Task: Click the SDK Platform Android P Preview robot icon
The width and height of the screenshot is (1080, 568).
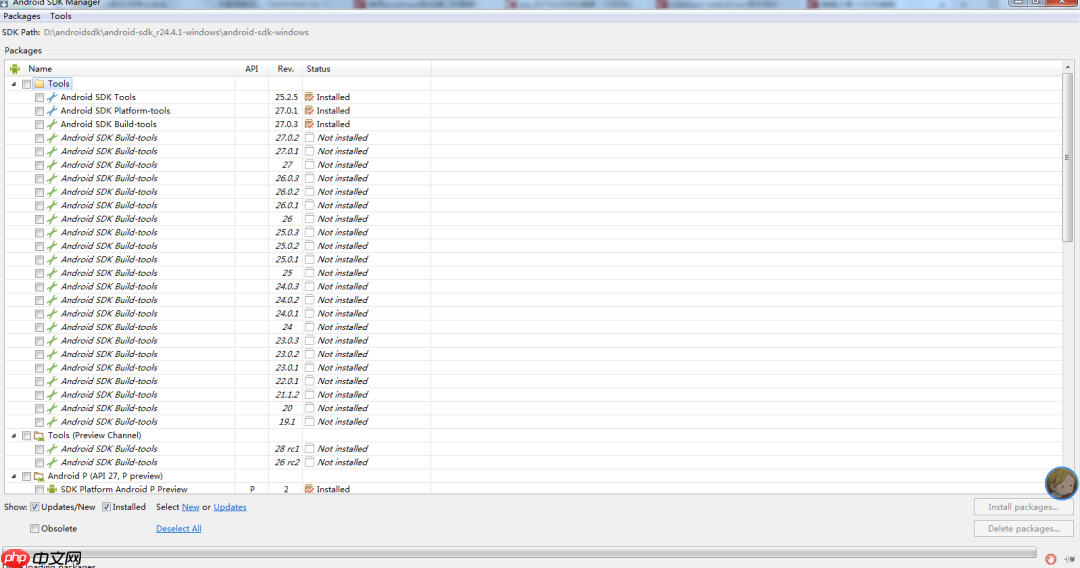Action: [52, 490]
